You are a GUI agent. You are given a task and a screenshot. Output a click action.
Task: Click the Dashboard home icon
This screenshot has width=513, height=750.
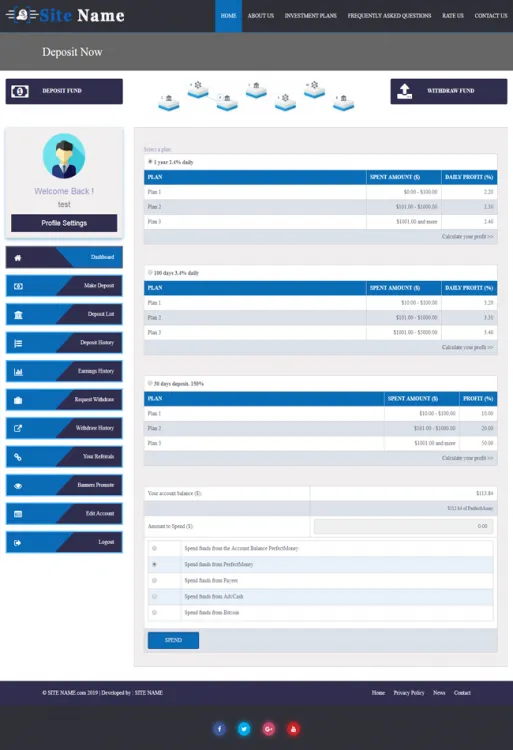pos(18,258)
